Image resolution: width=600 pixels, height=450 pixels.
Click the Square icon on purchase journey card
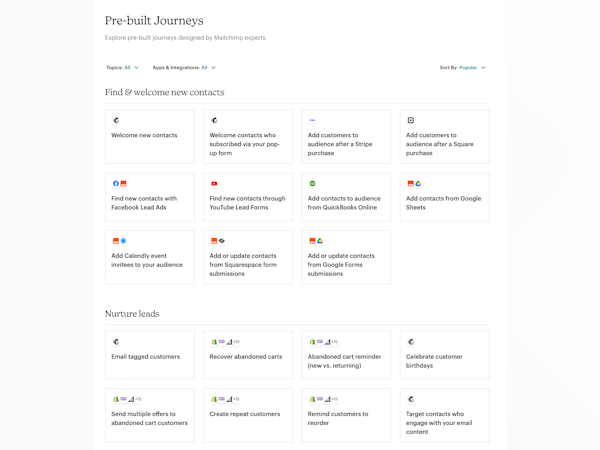click(410, 120)
